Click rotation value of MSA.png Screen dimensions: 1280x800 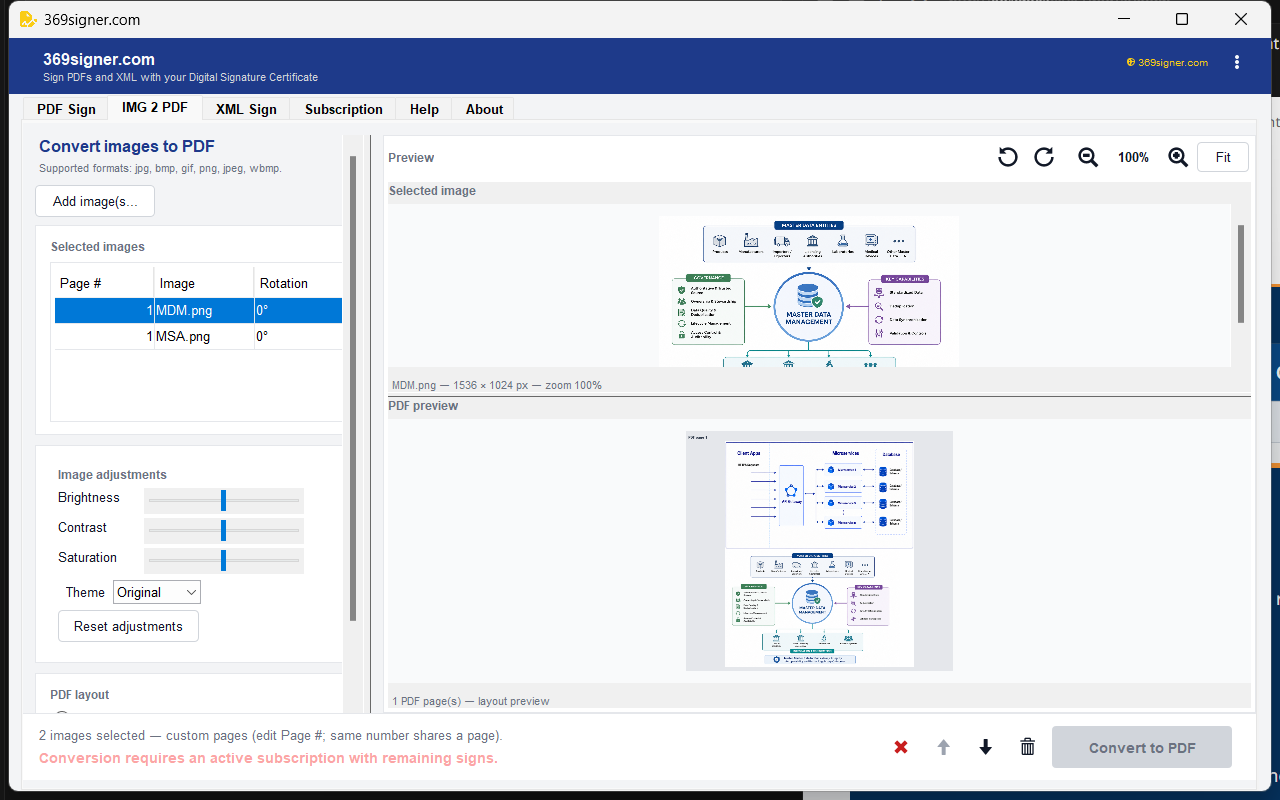click(298, 336)
